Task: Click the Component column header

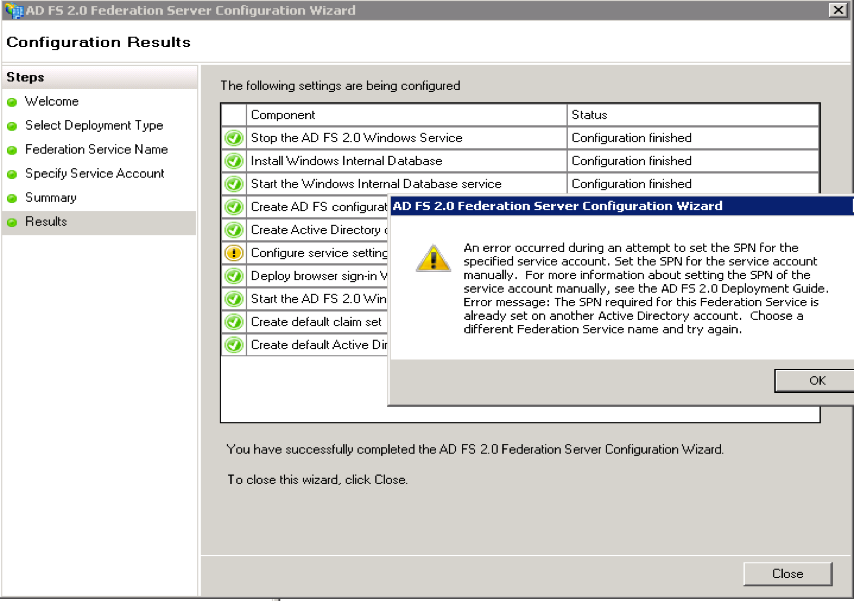Action: click(x=406, y=115)
